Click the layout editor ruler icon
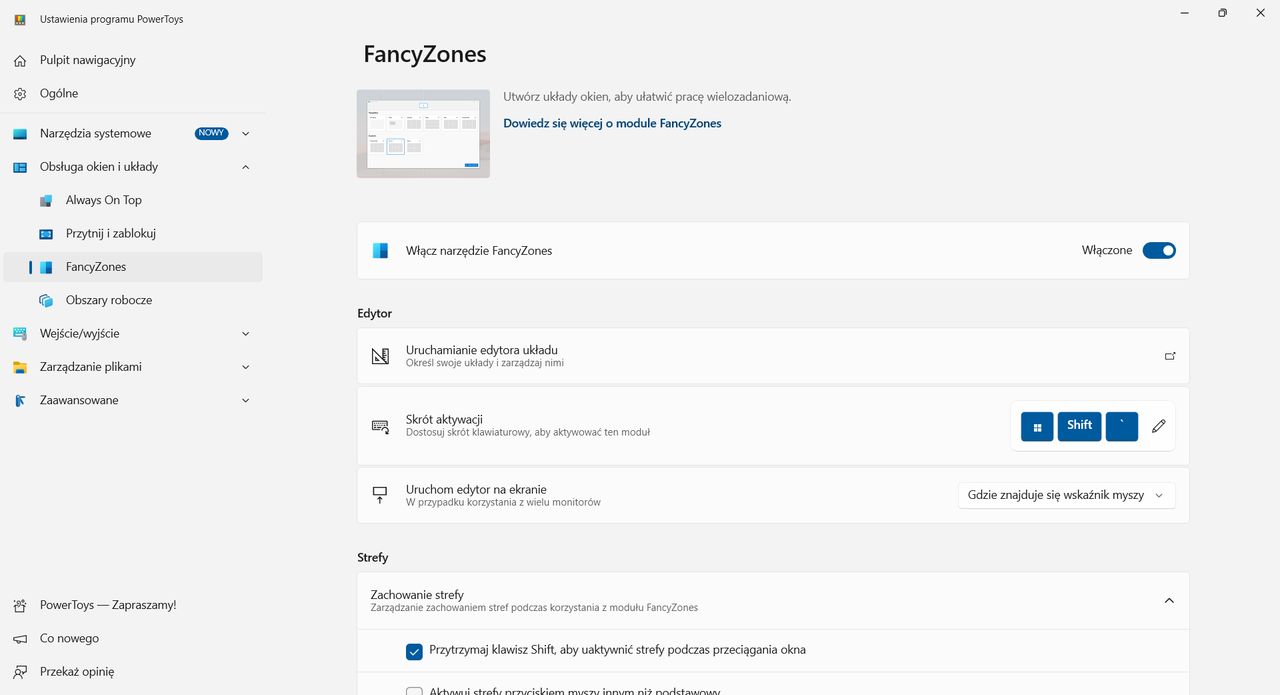Screen dimensions: 1280x695 380,356
